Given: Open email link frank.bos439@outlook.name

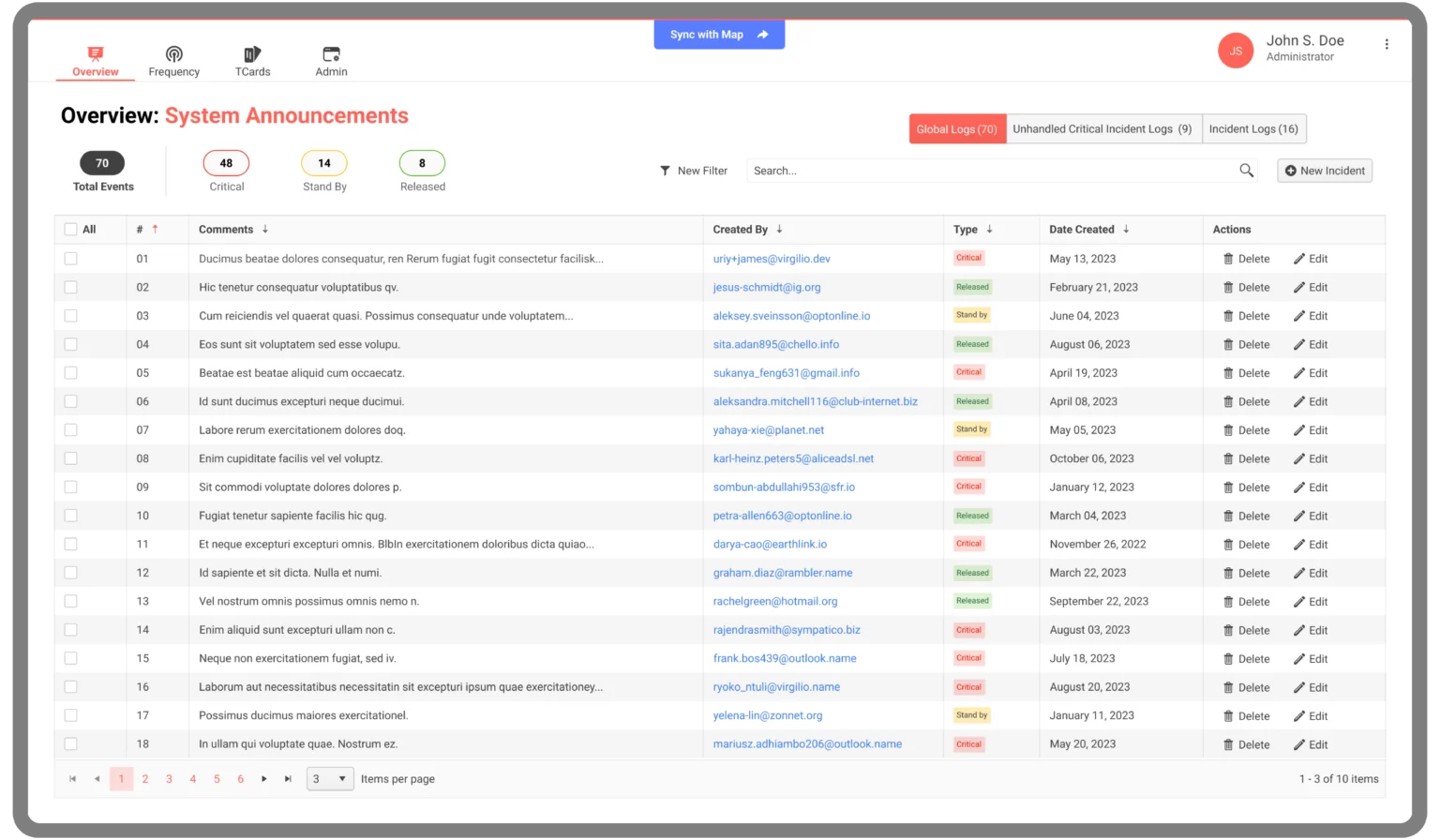Looking at the screenshot, I should (785, 658).
